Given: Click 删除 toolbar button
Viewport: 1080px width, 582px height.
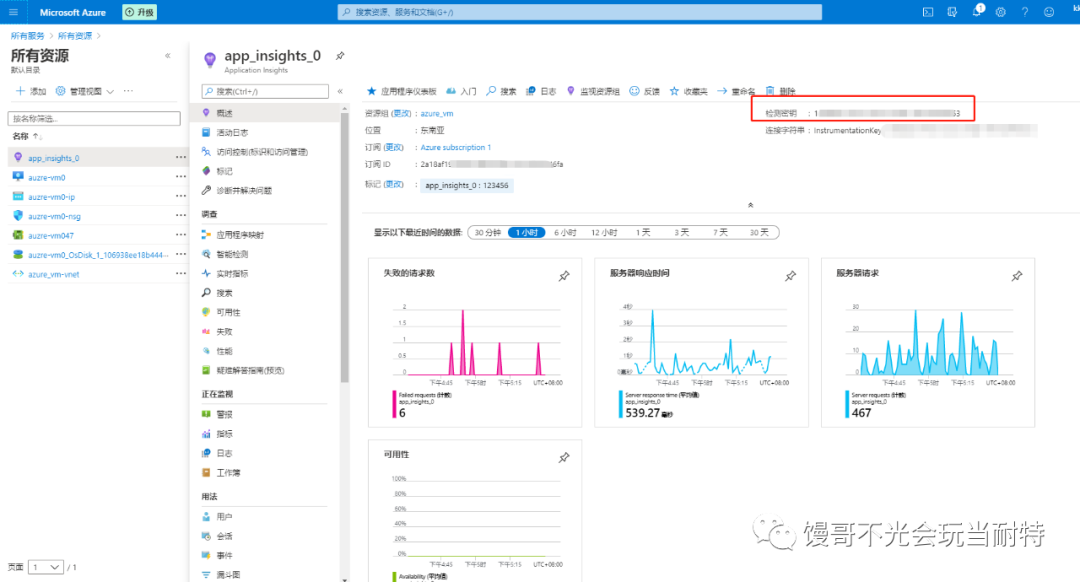Looking at the screenshot, I should pyautogui.click(x=780, y=91).
